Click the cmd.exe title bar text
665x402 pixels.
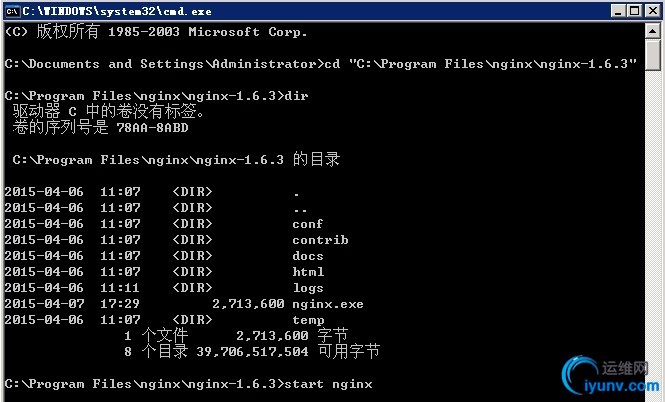tap(117, 11)
